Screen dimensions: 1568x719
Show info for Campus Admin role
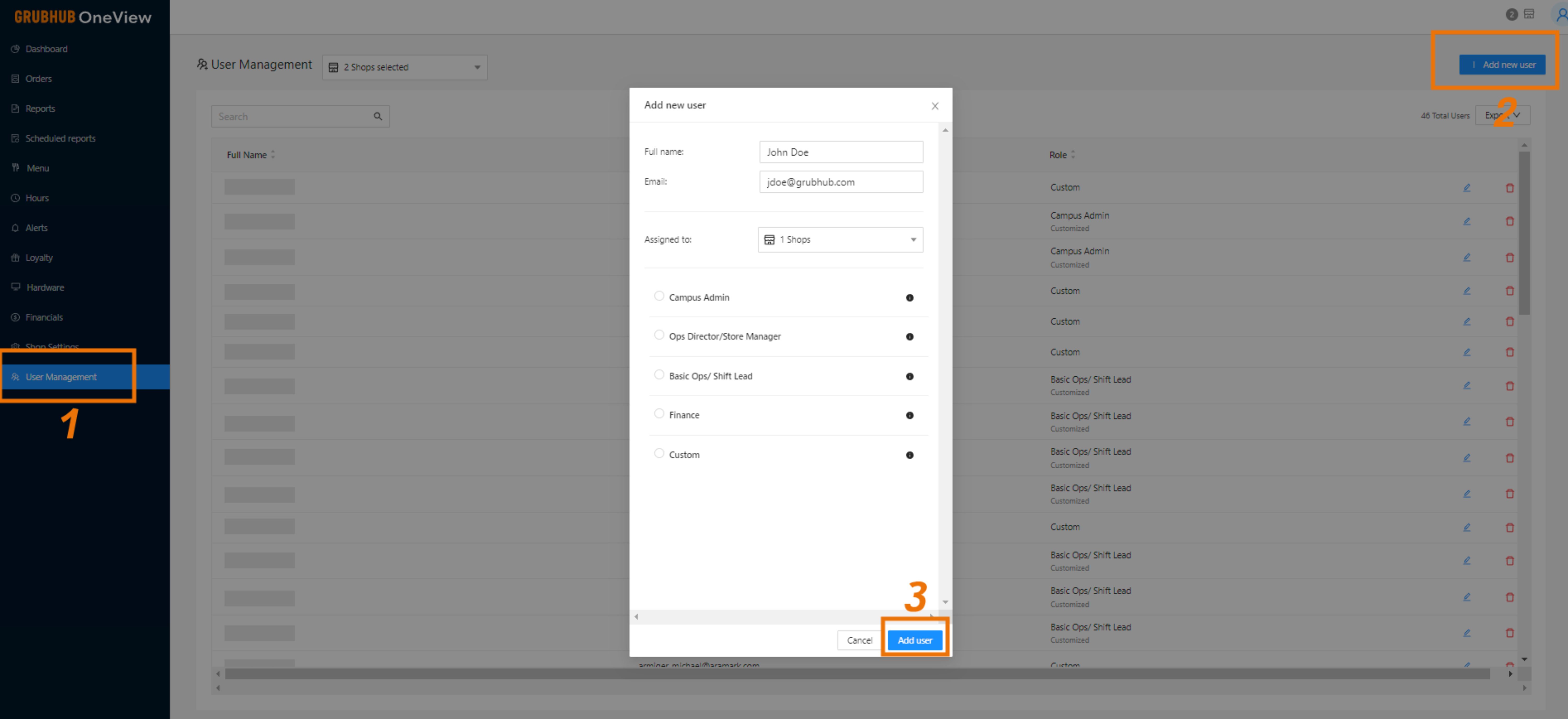pyautogui.click(x=909, y=298)
